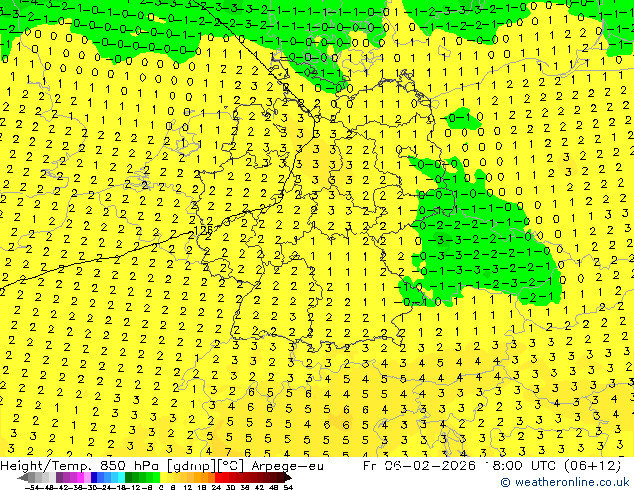The image size is (634, 490).
Task: Click the 'Fr 06-02-2026' date text
Action: tap(419, 466)
